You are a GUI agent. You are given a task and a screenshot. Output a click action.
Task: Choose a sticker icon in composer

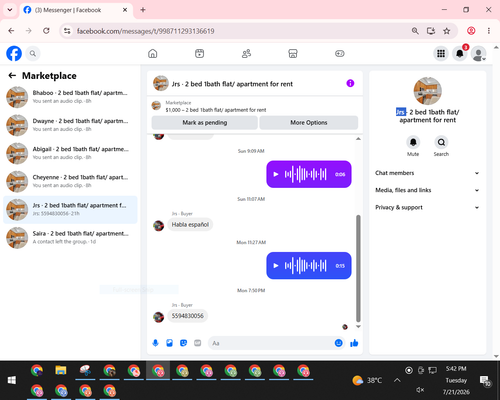[x=183, y=343]
